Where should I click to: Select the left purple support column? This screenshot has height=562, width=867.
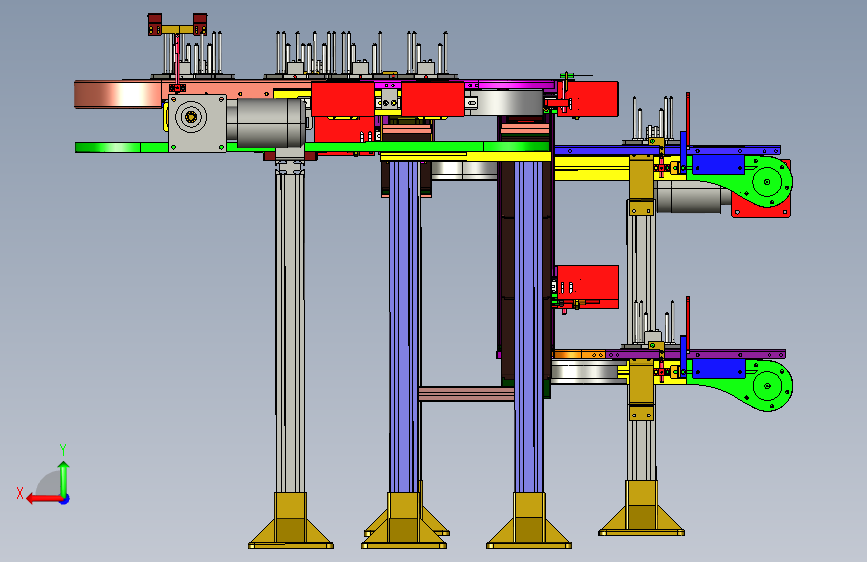(x=404, y=326)
